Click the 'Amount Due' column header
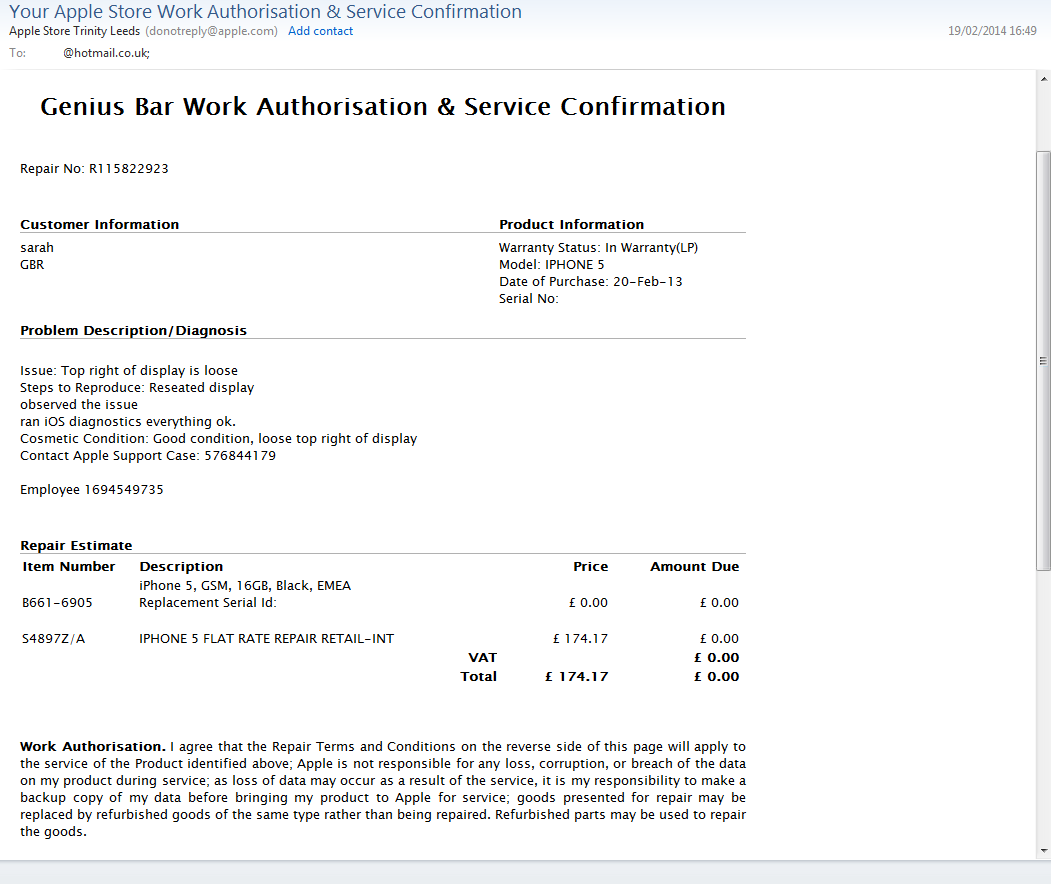The image size is (1051, 884). click(x=694, y=566)
